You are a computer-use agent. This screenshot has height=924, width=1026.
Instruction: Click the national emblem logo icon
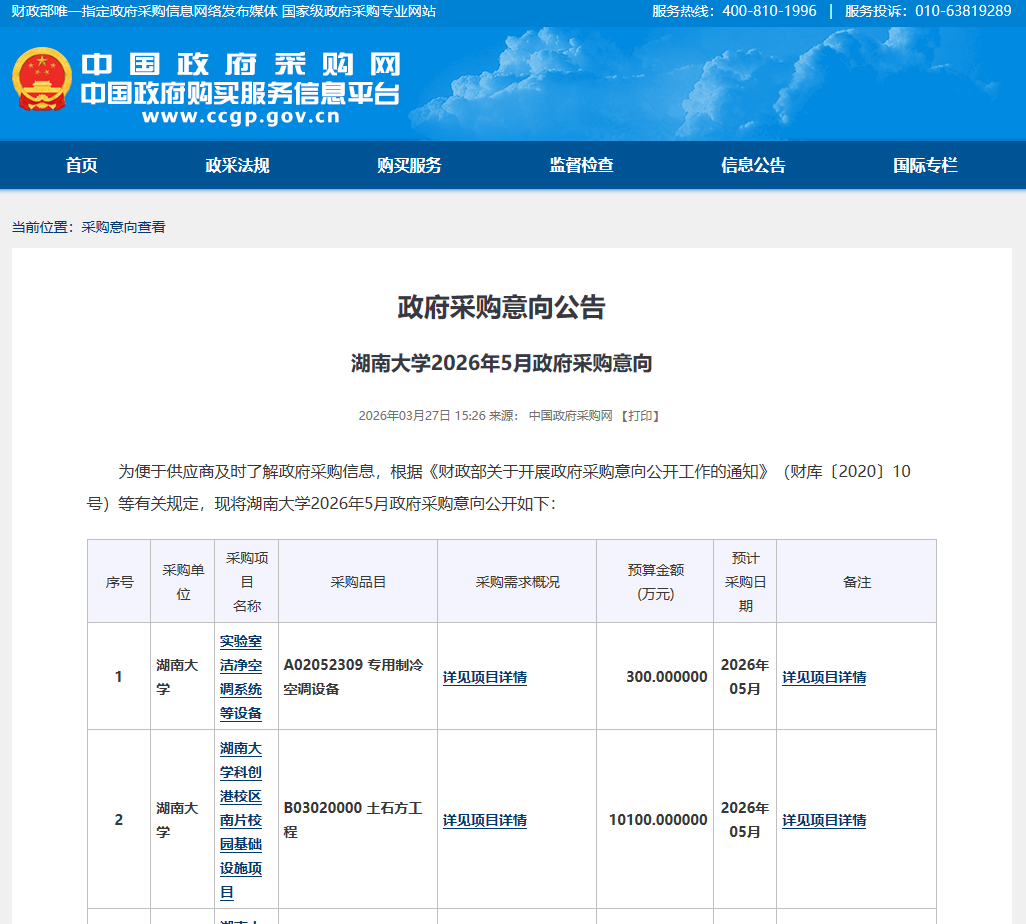[42, 79]
